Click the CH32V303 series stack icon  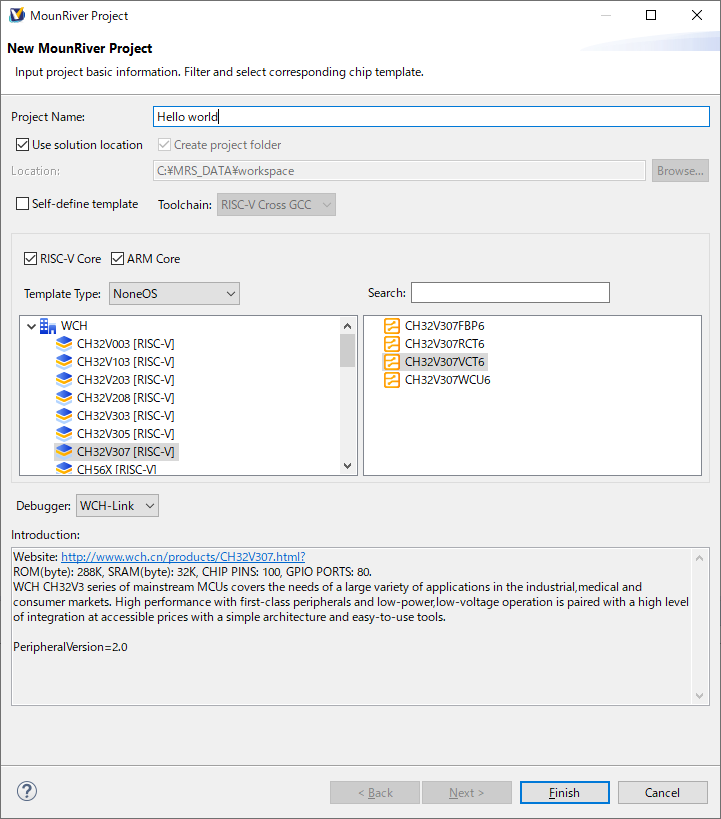(64, 416)
